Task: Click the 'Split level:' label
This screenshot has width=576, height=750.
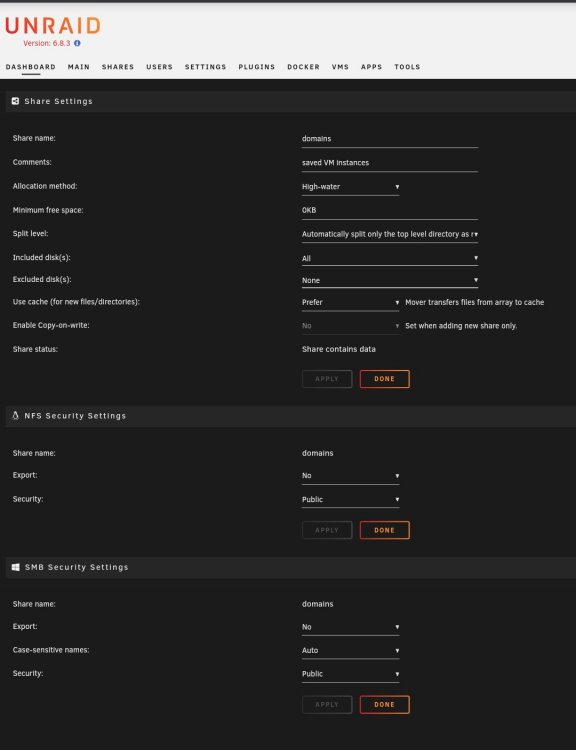Action: pos(31,233)
